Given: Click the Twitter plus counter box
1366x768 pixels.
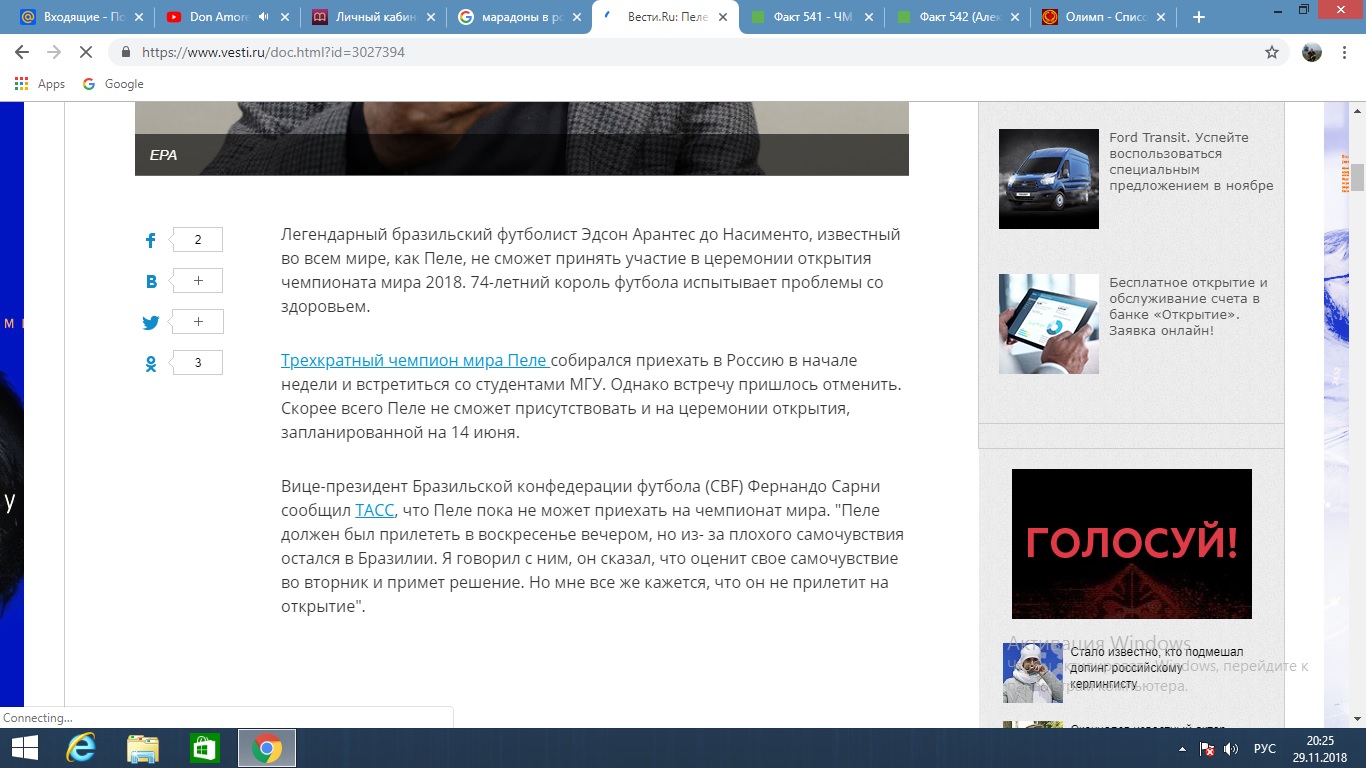Looking at the screenshot, I should point(197,322).
